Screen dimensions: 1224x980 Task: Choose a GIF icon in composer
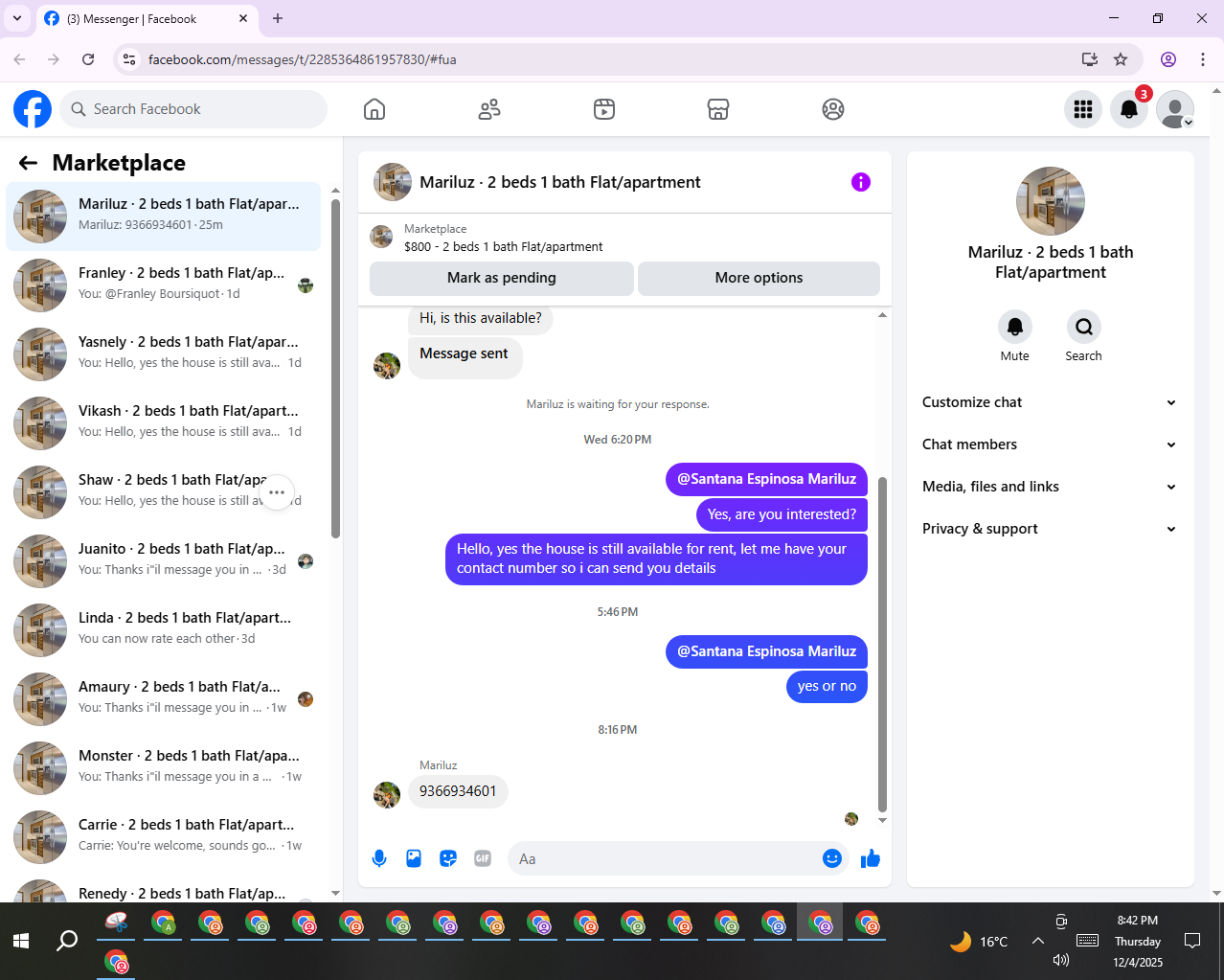point(483,858)
